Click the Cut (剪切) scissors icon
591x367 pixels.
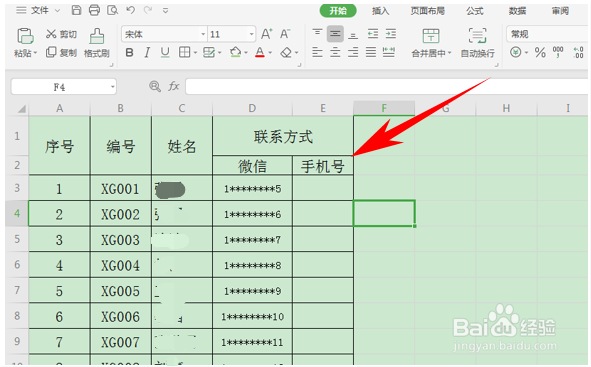pos(51,34)
